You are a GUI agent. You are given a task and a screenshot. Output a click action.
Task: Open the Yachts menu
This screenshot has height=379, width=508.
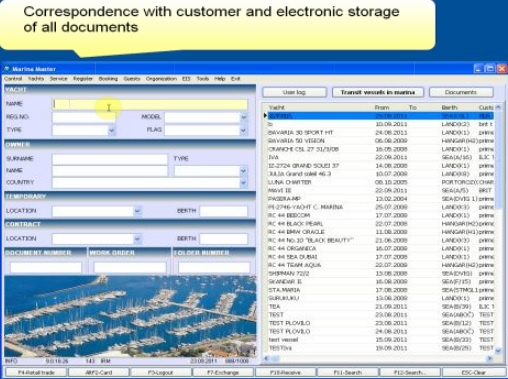tap(36, 79)
